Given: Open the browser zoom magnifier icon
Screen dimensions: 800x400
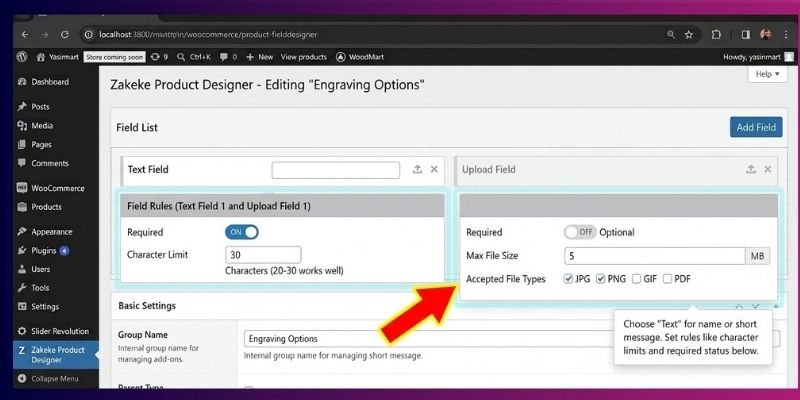Looking at the screenshot, I should (670, 35).
